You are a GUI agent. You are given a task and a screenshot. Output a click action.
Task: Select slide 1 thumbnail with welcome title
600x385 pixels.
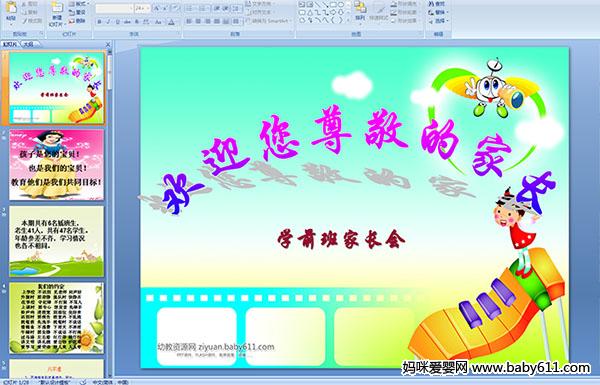click(x=56, y=88)
